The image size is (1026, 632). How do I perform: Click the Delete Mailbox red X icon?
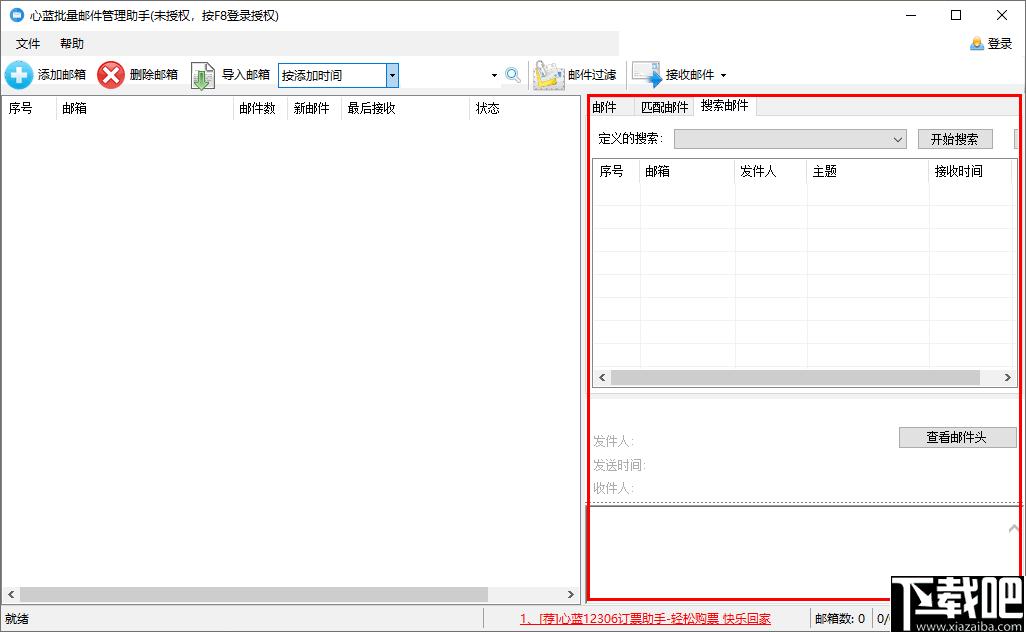coord(111,75)
